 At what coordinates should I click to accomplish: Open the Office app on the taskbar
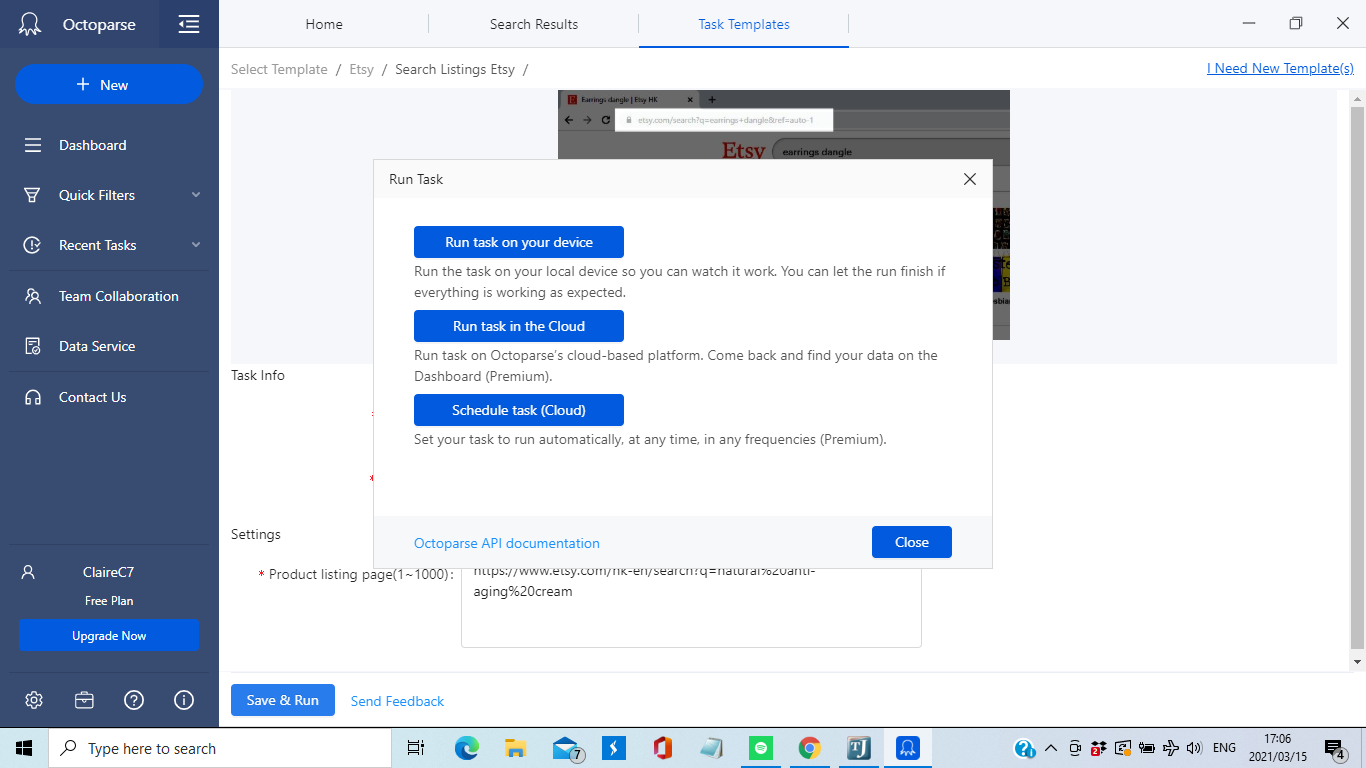(x=662, y=748)
